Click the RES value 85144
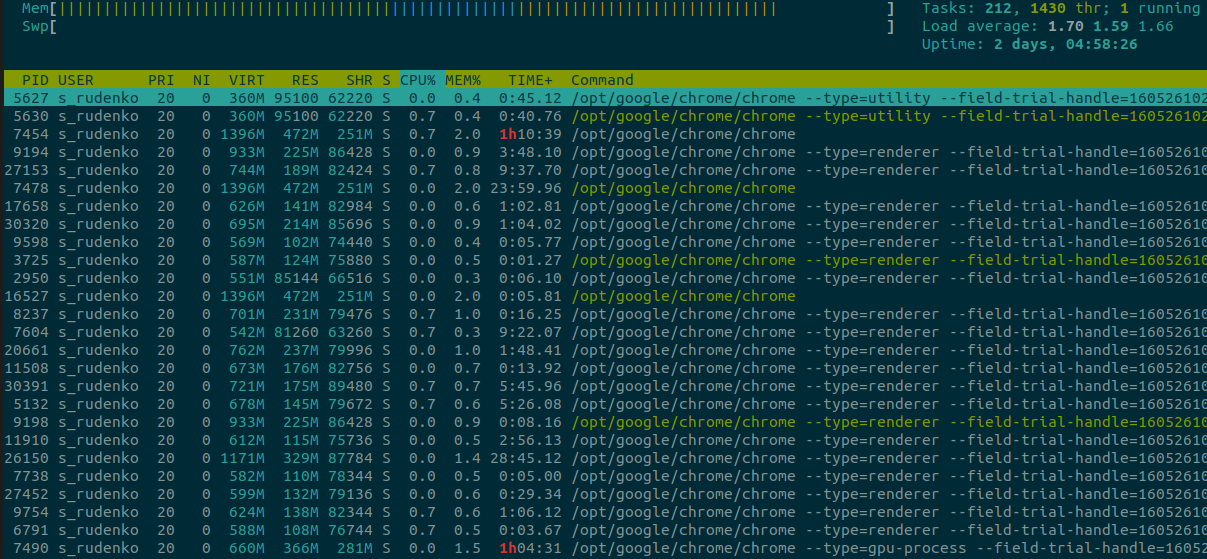This screenshot has height=559, width=1207. tap(296, 278)
